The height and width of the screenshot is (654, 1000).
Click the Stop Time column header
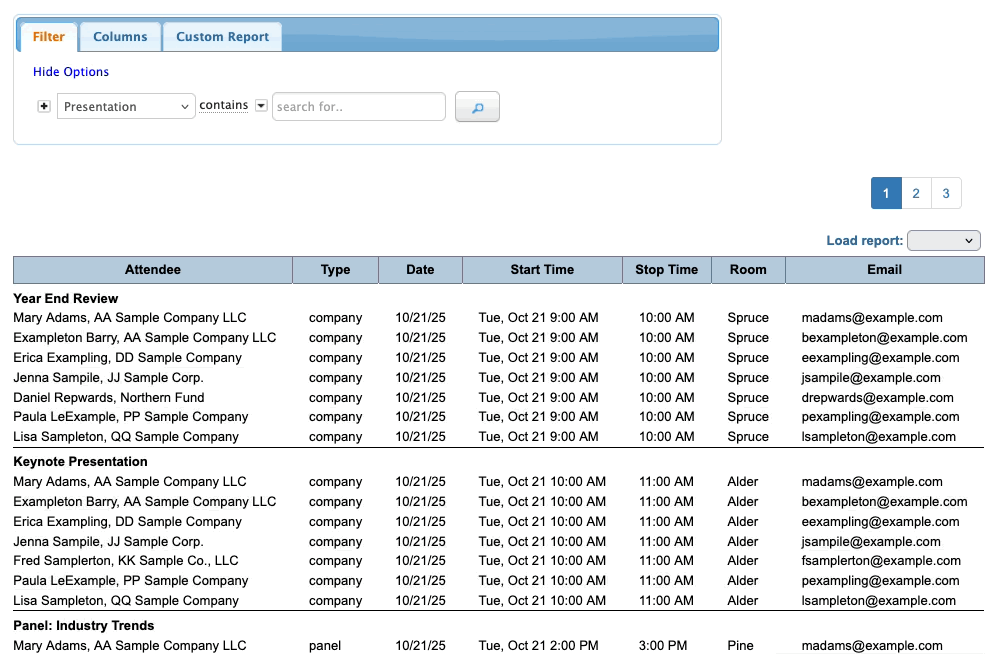coord(666,270)
